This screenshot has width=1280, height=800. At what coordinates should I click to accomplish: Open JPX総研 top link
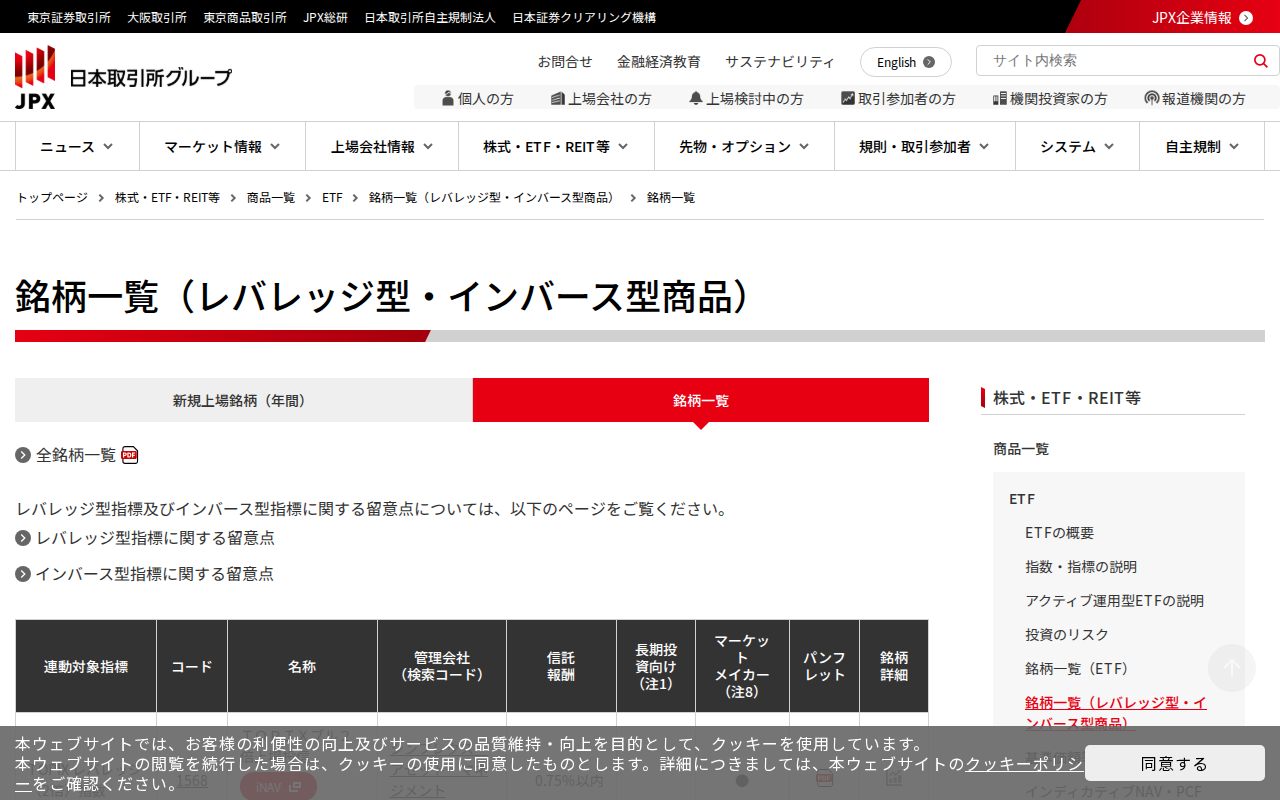click(x=326, y=17)
